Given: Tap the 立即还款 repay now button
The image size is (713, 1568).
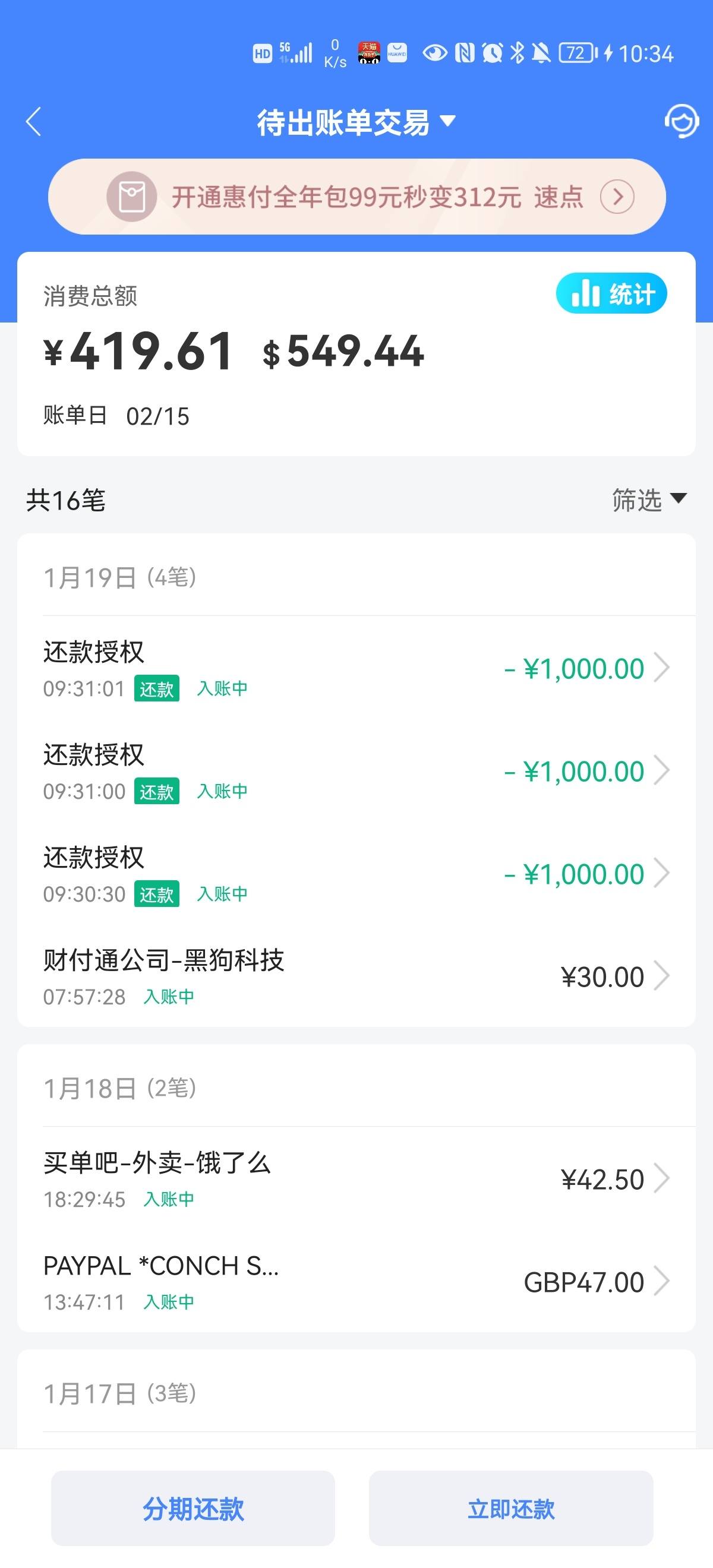Looking at the screenshot, I should (x=511, y=1509).
